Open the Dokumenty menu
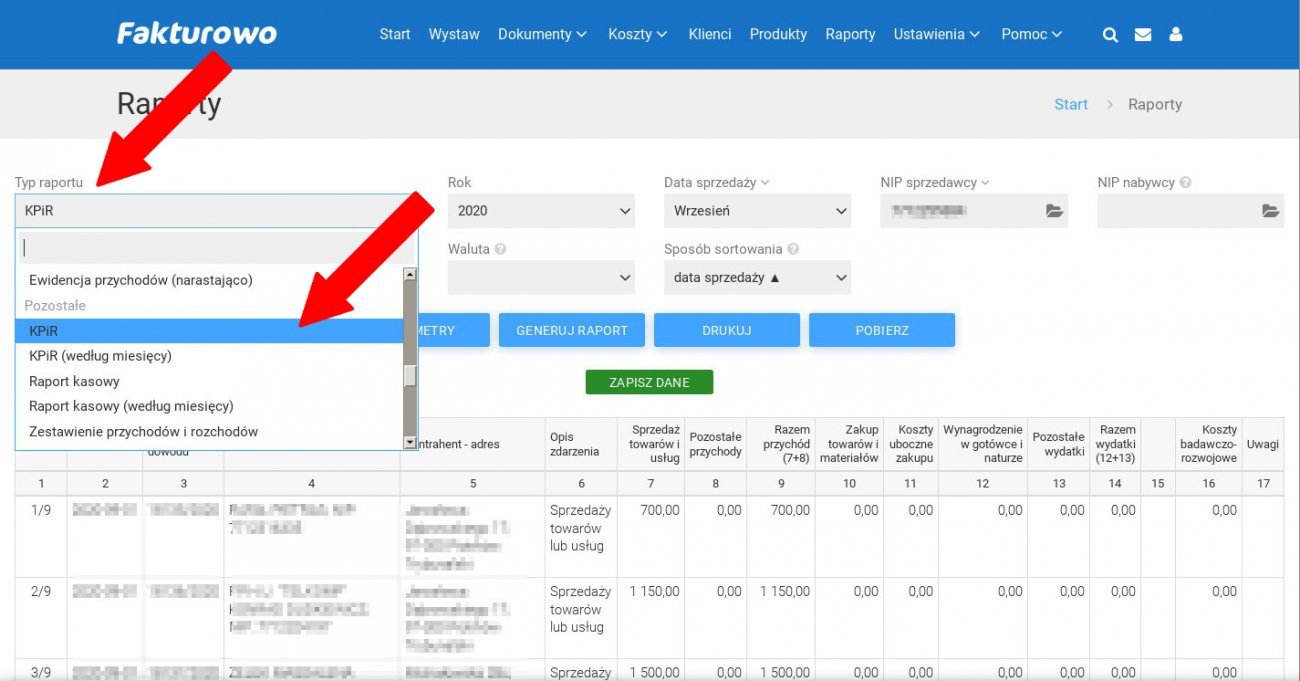This screenshot has height=681, width=1300. pyautogui.click(x=542, y=34)
